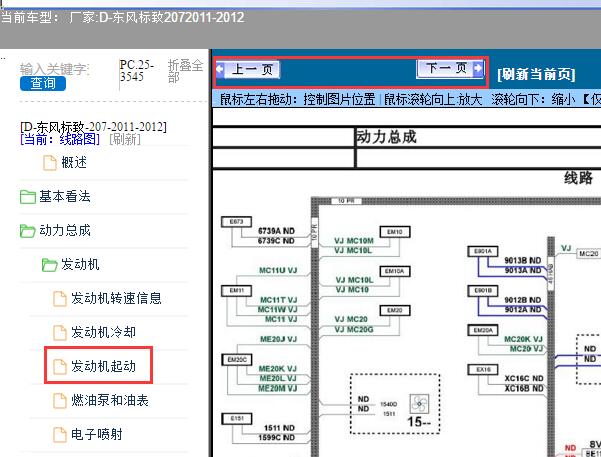Click the EM11 connector box in diagram
Screen dimensions: 601x457
coord(236,291)
